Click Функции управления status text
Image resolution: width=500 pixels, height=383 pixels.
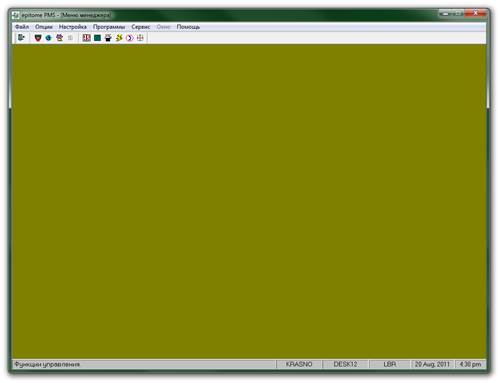47,364
